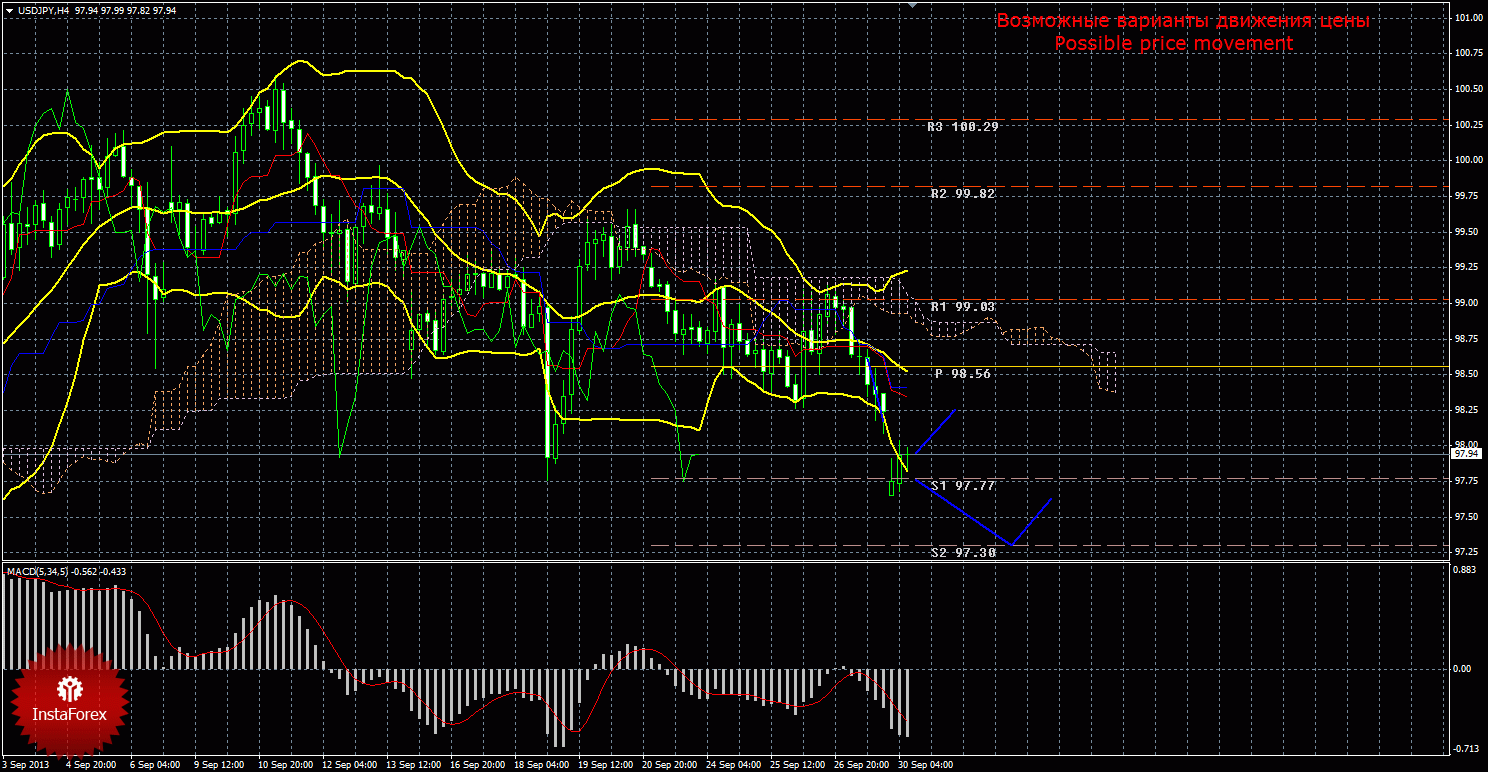
Task: Open the dropdown arrow beside USDJPY,H4
Action: (8, 10)
